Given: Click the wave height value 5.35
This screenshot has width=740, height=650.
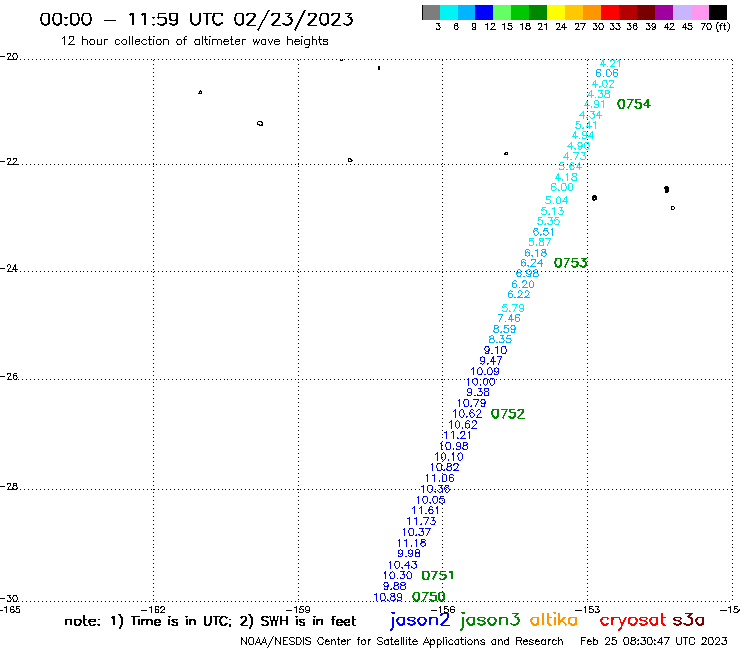Looking at the screenshot, I should [x=548, y=221].
